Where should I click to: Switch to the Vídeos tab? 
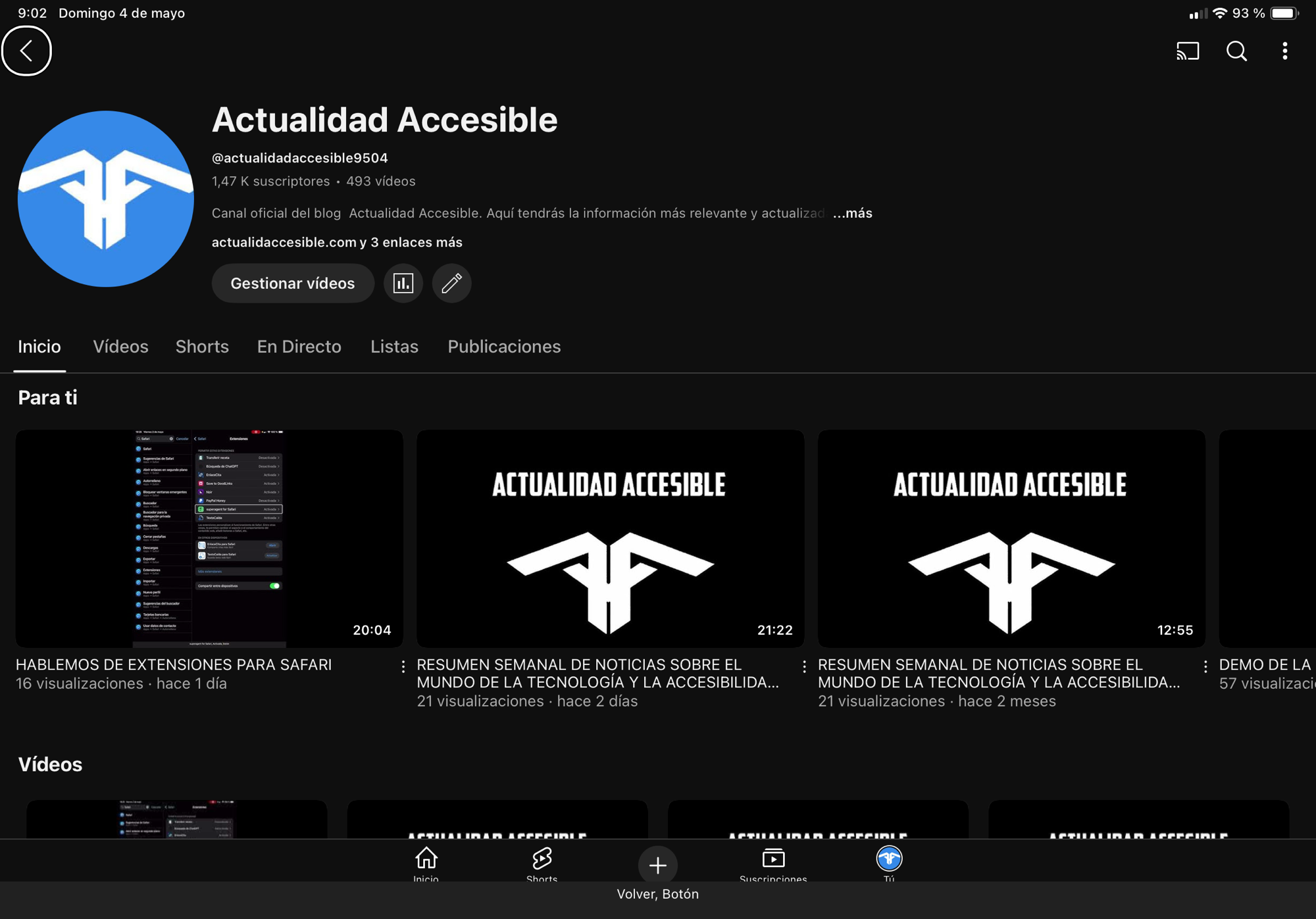(x=120, y=347)
